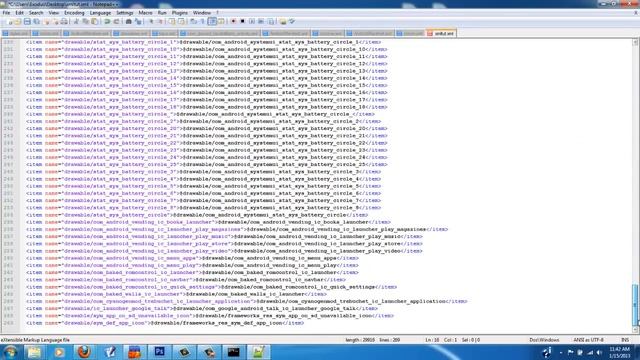Open the Window menu
Screen dimensions: 640x360
click(202, 13)
